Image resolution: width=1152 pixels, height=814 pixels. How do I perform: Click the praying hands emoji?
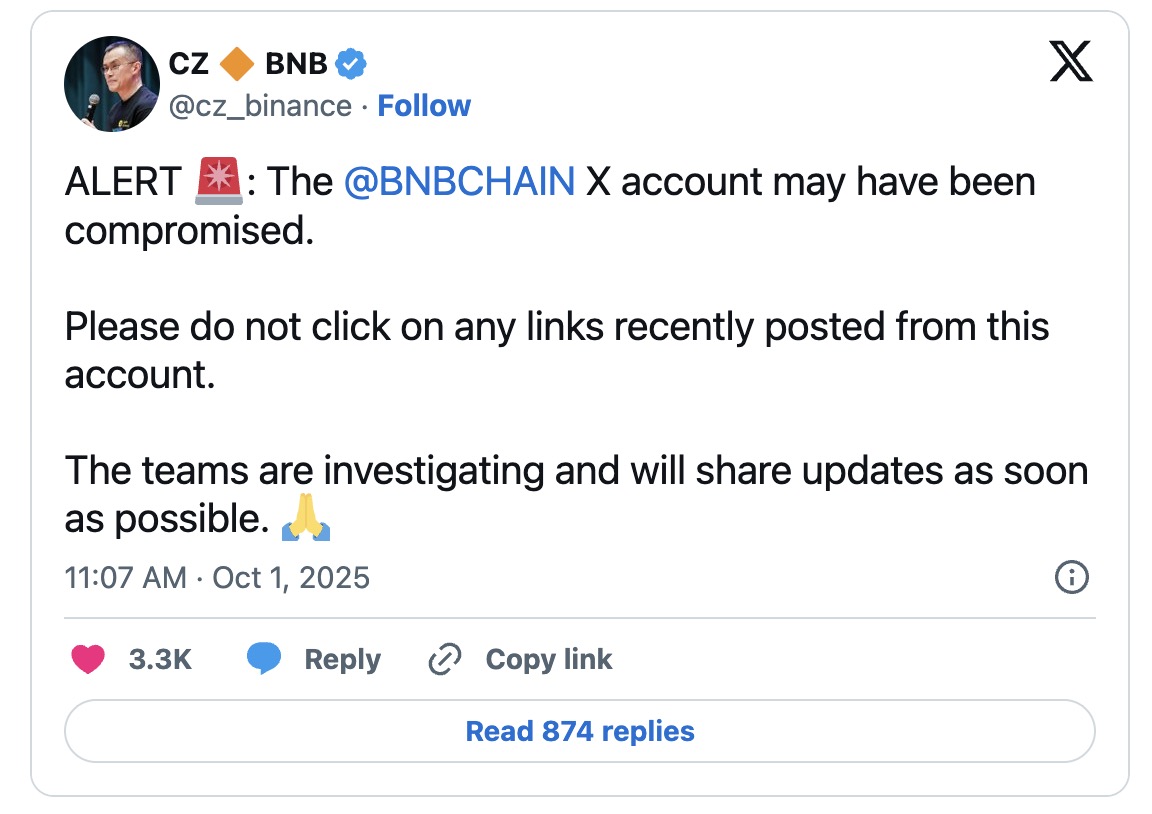click(306, 519)
